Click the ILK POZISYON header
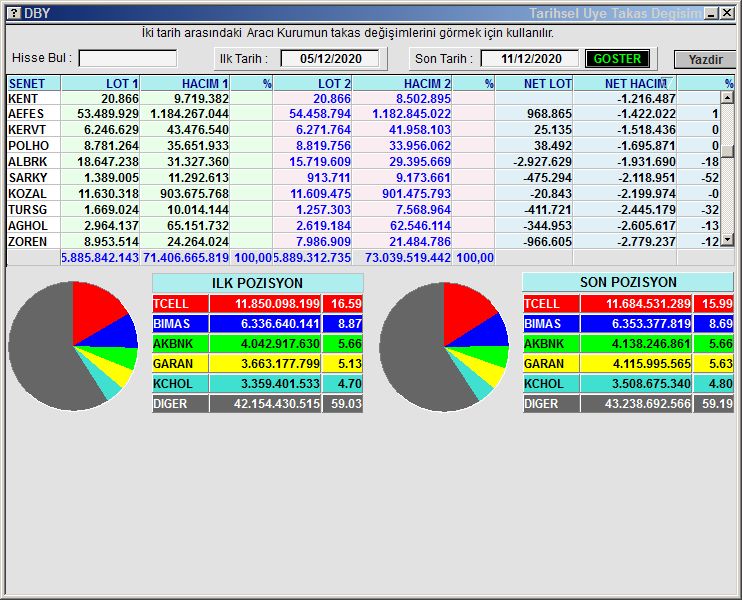The image size is (742, 600). 258,283
